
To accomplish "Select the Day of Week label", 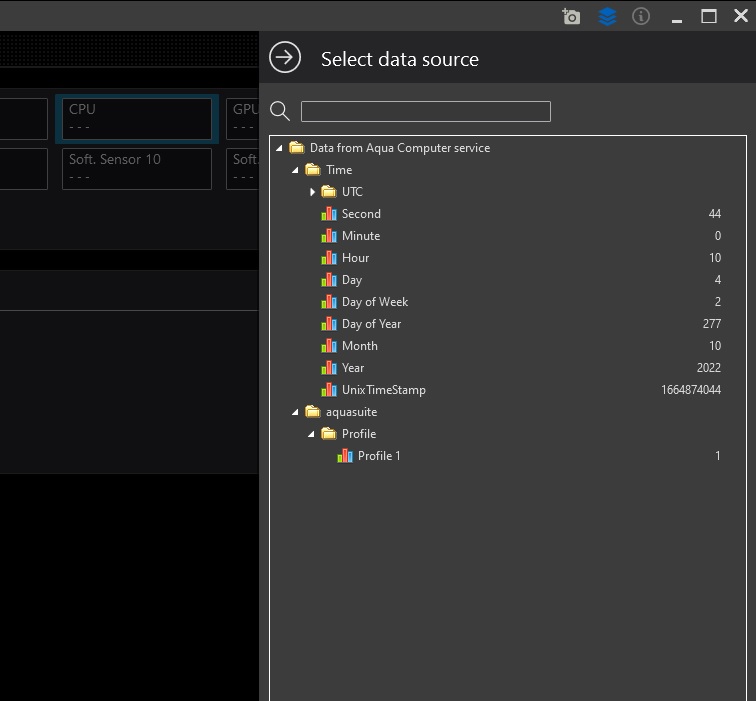I will tap(375, 302).
